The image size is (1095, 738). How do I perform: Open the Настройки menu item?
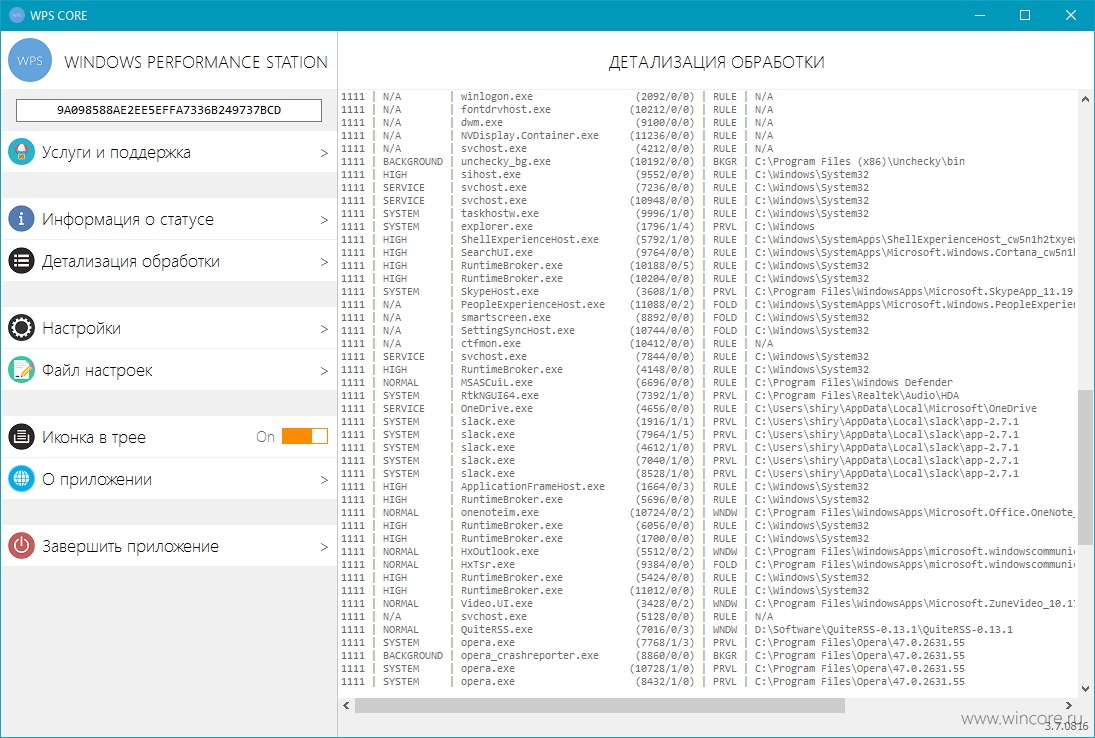(x=169, y=328)
